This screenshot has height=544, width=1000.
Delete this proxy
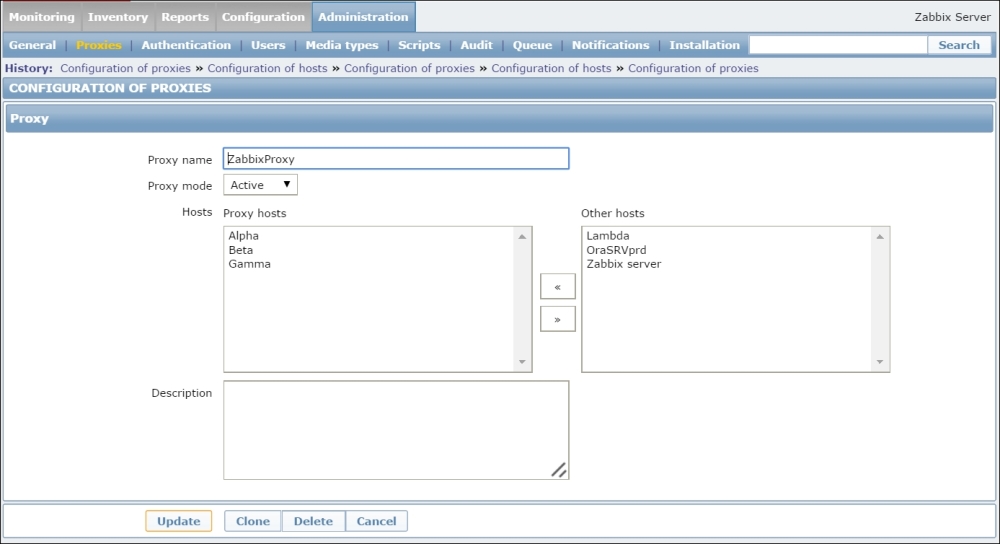(x=313, y=521)
